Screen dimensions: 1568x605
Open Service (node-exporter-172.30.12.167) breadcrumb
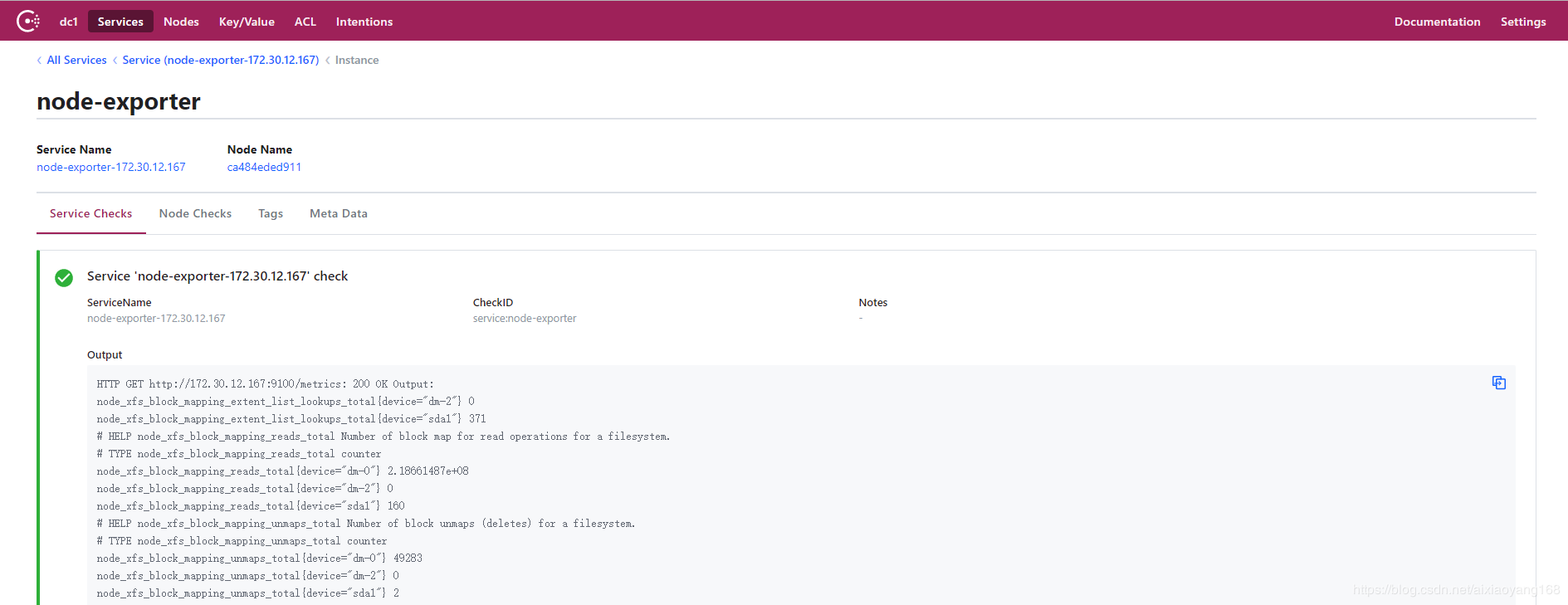pos(220,61)
